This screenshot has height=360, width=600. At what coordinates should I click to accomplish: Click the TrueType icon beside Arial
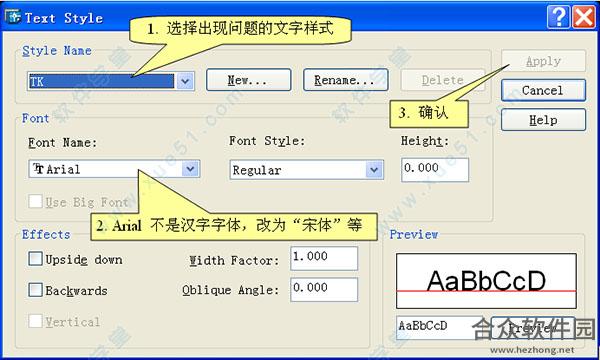[x=38, y=169]
